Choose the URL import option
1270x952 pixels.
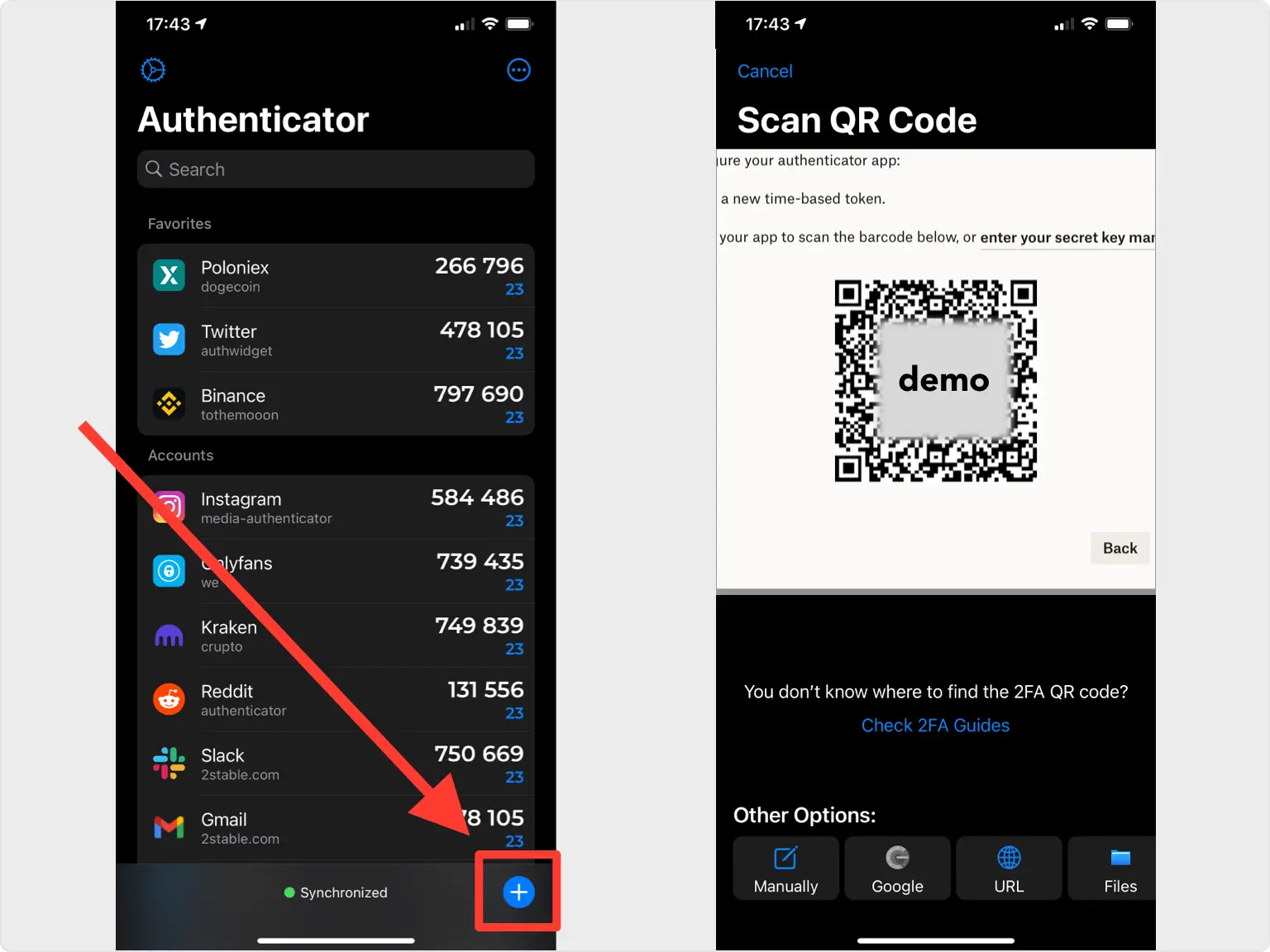pyautogui.click(x=1009, y=869)
